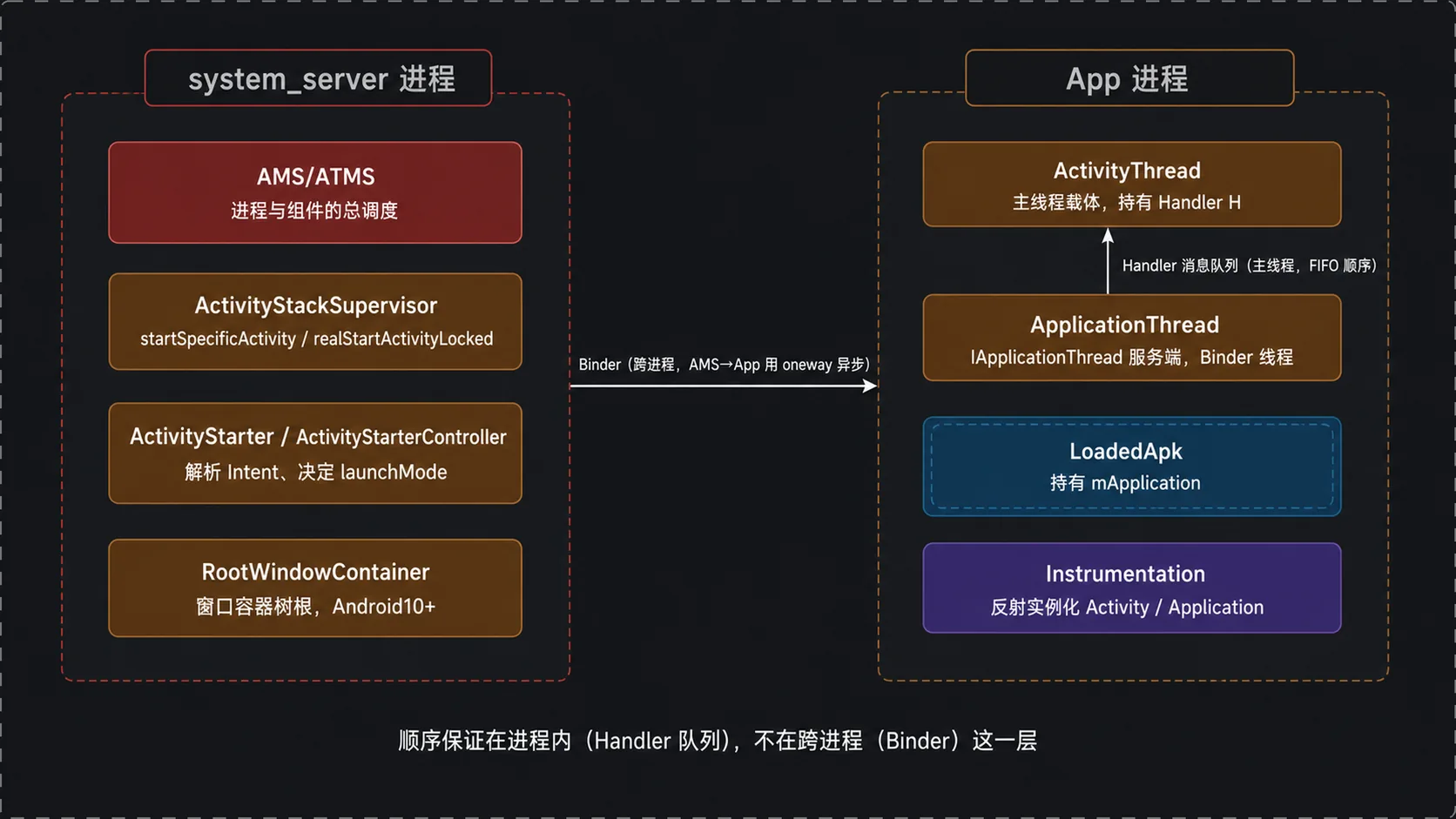Click the system_server 进程 title box
This screenshot has height=819, width=1456.
[x=318, y=78]
